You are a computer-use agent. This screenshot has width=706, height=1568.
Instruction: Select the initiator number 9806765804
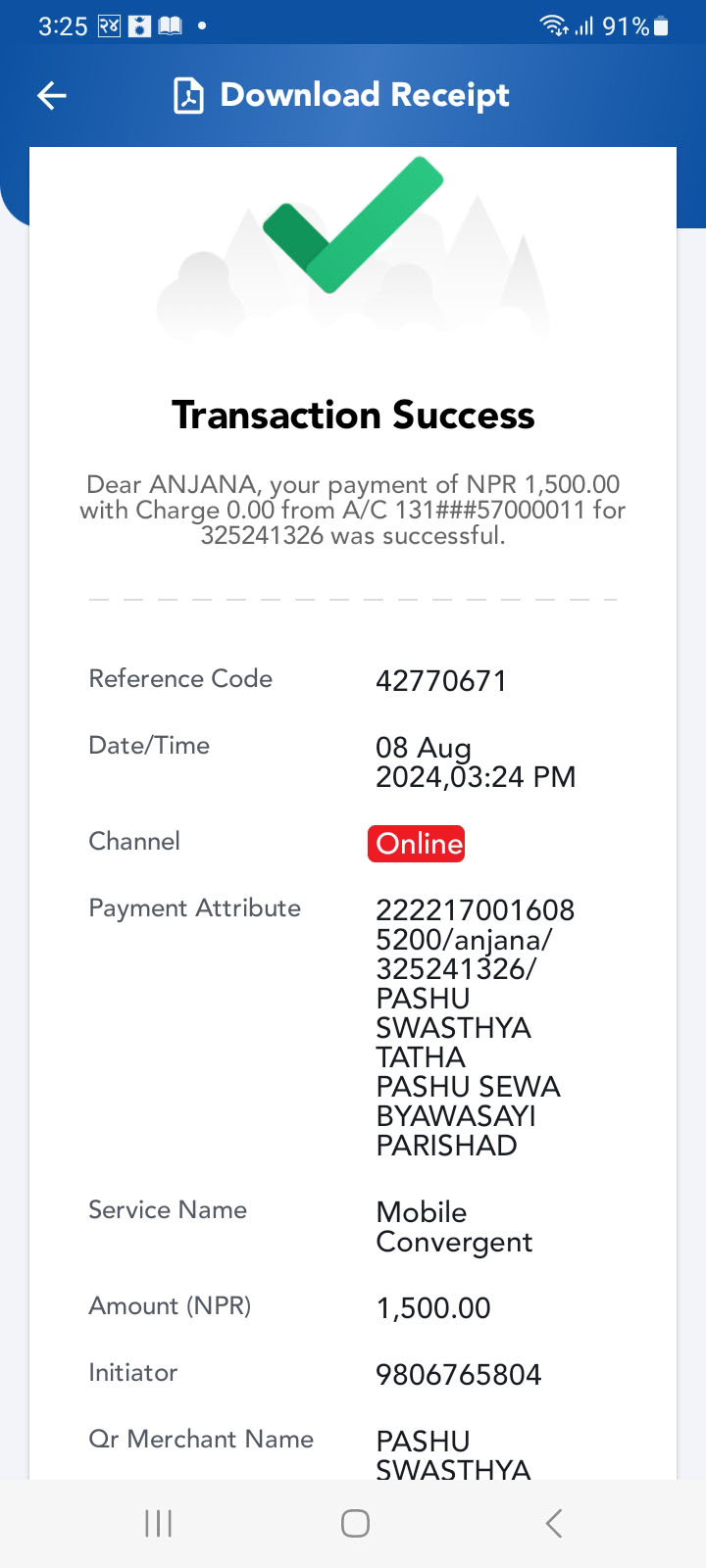click(459, 1375)
